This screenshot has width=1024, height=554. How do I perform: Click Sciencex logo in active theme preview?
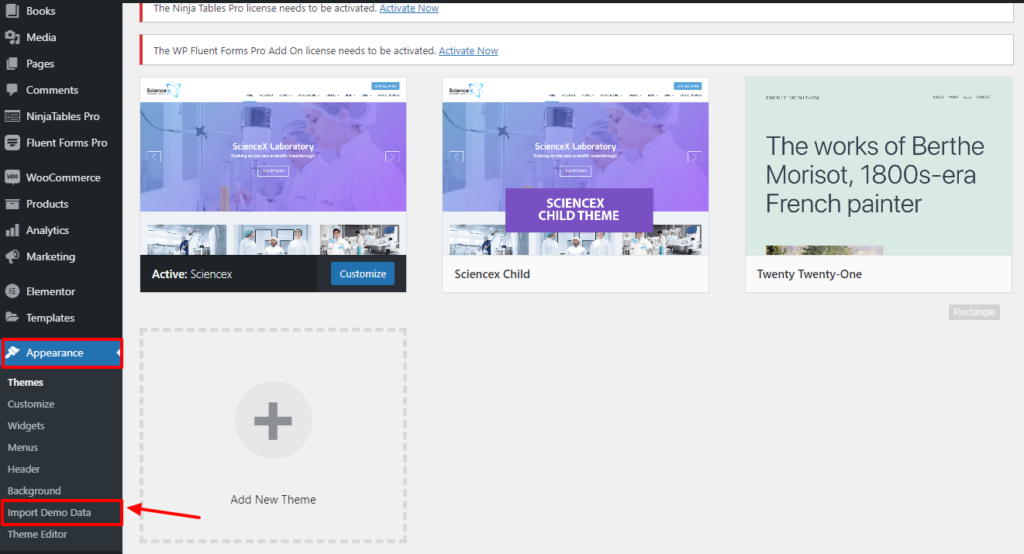point(163,90)
